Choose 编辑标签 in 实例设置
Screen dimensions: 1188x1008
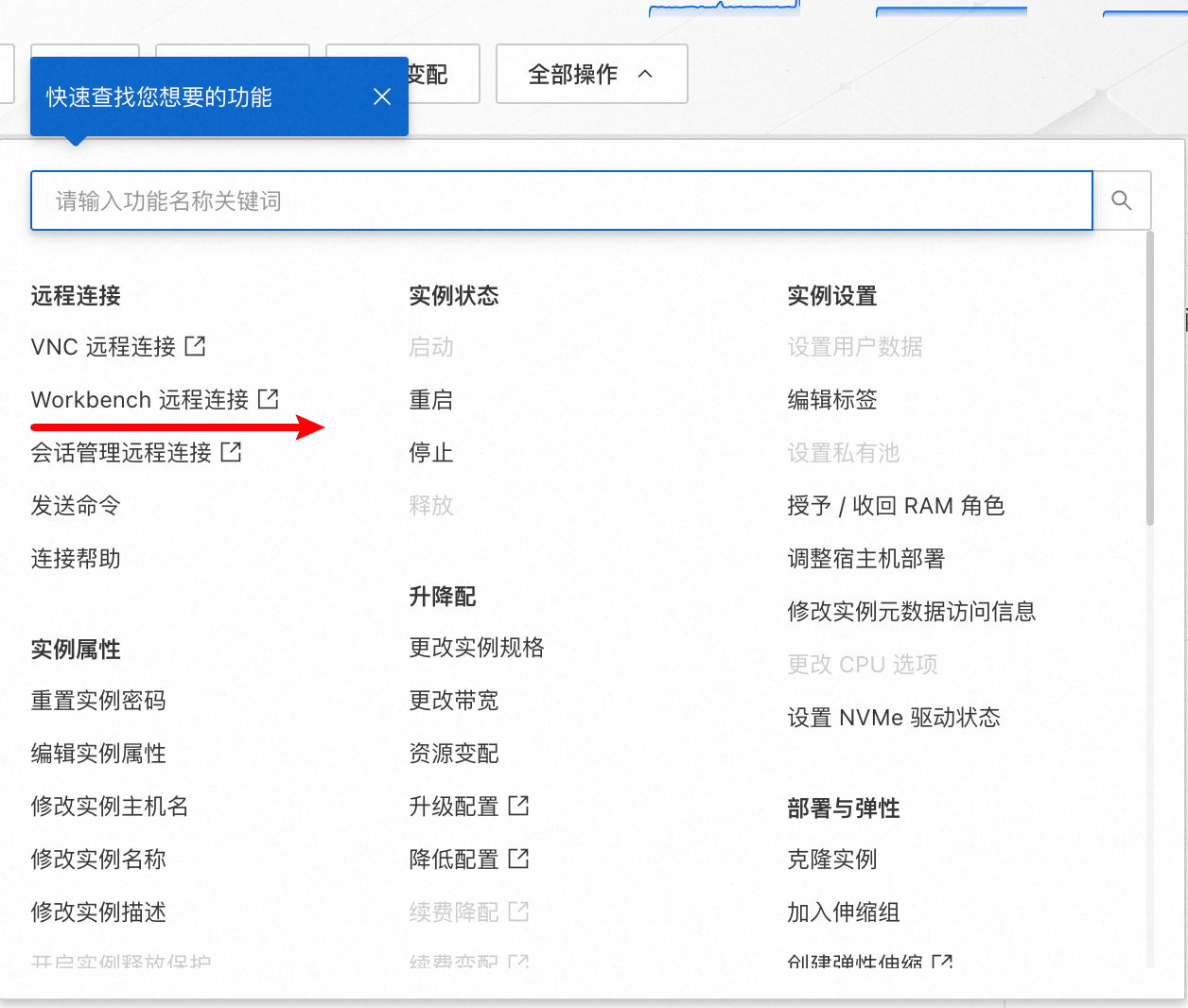tap(832, 400)
